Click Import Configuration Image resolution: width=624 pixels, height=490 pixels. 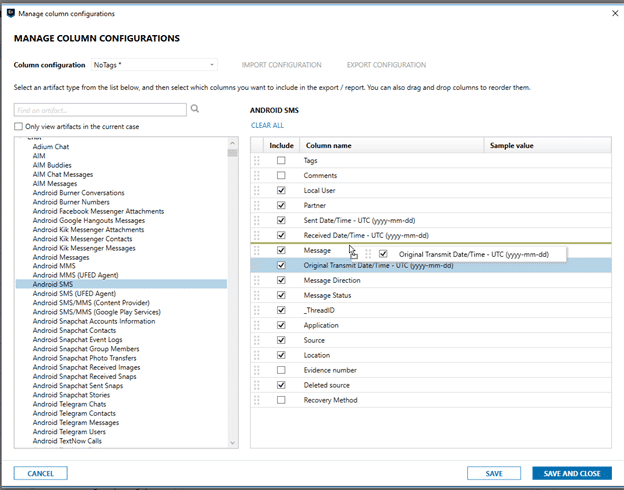[282, 65]
